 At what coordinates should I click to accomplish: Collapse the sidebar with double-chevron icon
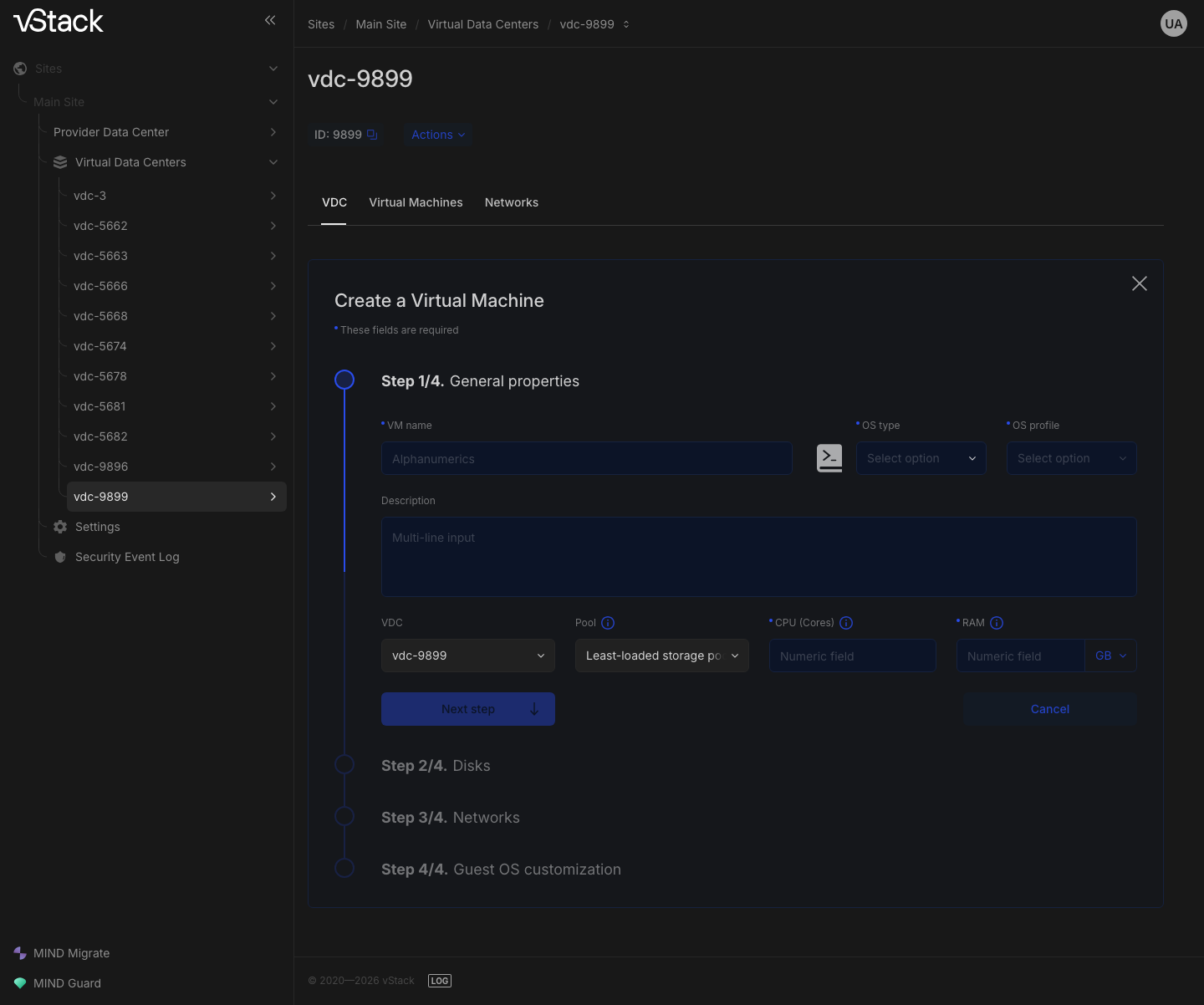(x=270, y=20)
